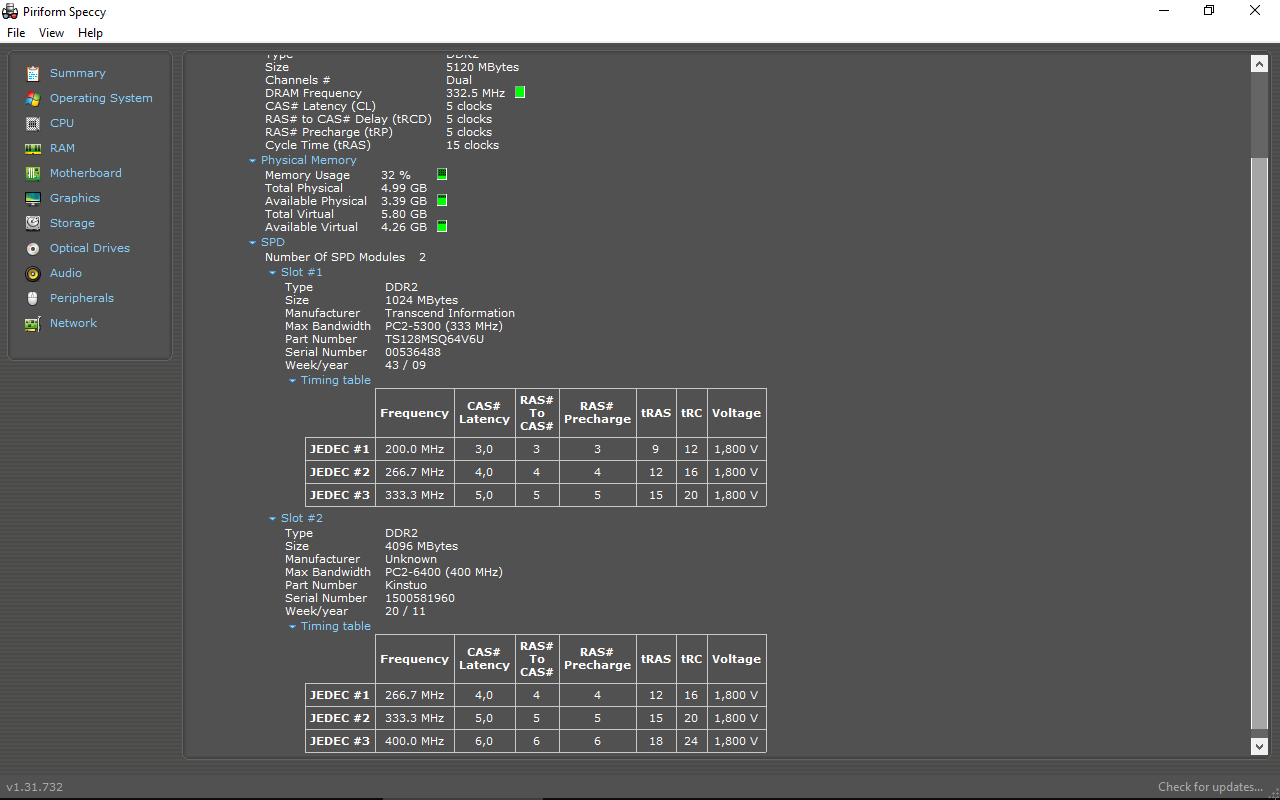This screenshot has height=800, width=1280.
Task: Click the version number v1.31.732
Action: 35,787
